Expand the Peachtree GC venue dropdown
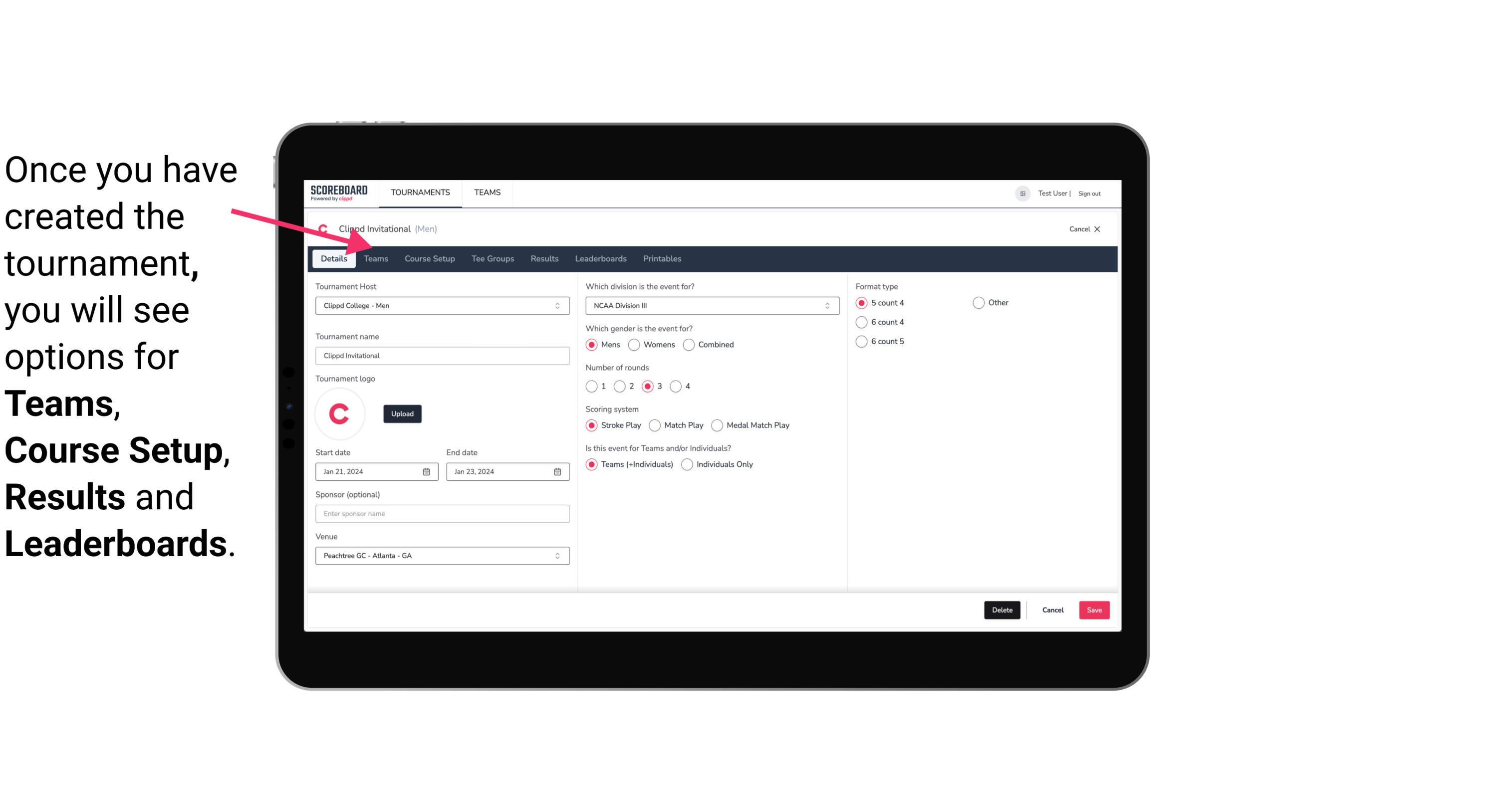The width and height of the screenshot is (1510, 812). (x=558, y=555)
